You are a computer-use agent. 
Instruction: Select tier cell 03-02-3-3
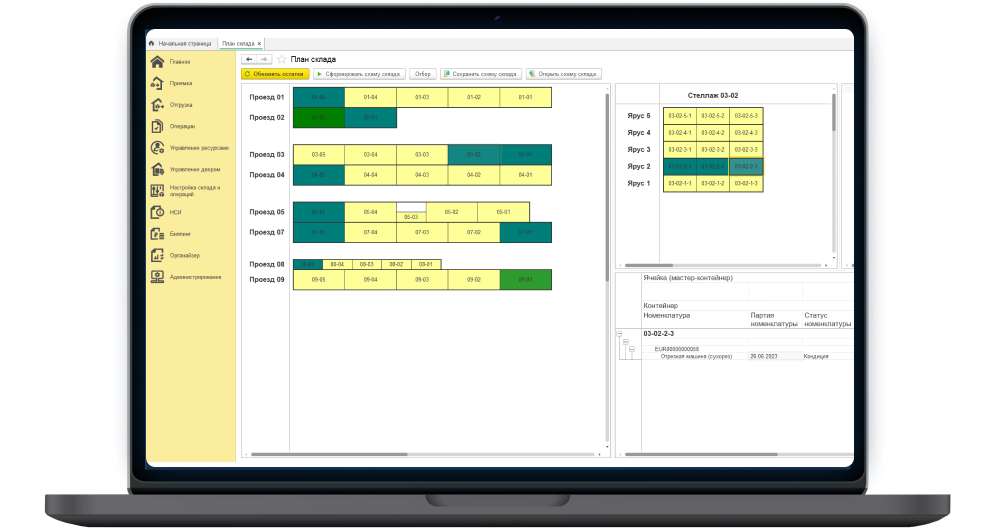pos(746,150)
